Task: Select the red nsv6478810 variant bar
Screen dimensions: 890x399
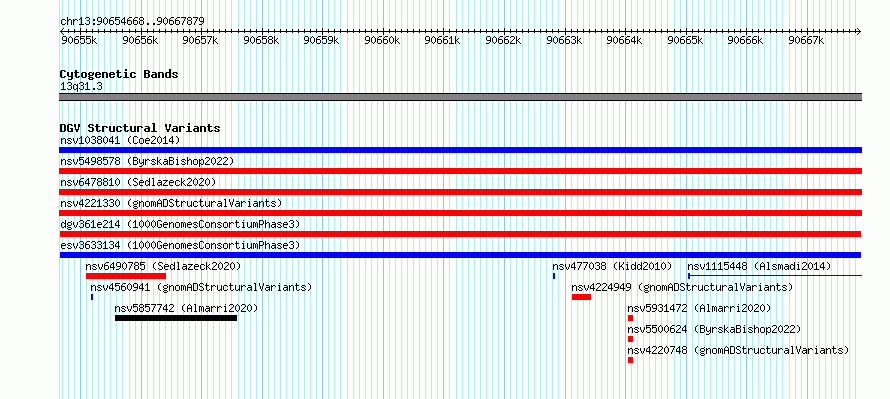Action: [x=460, y=192]
